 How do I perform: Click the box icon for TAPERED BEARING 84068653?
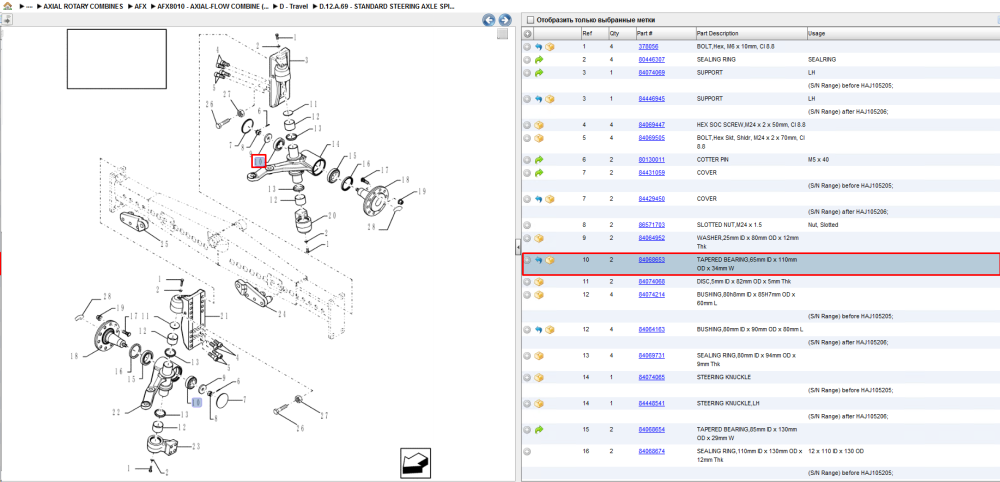click(550, 260)
